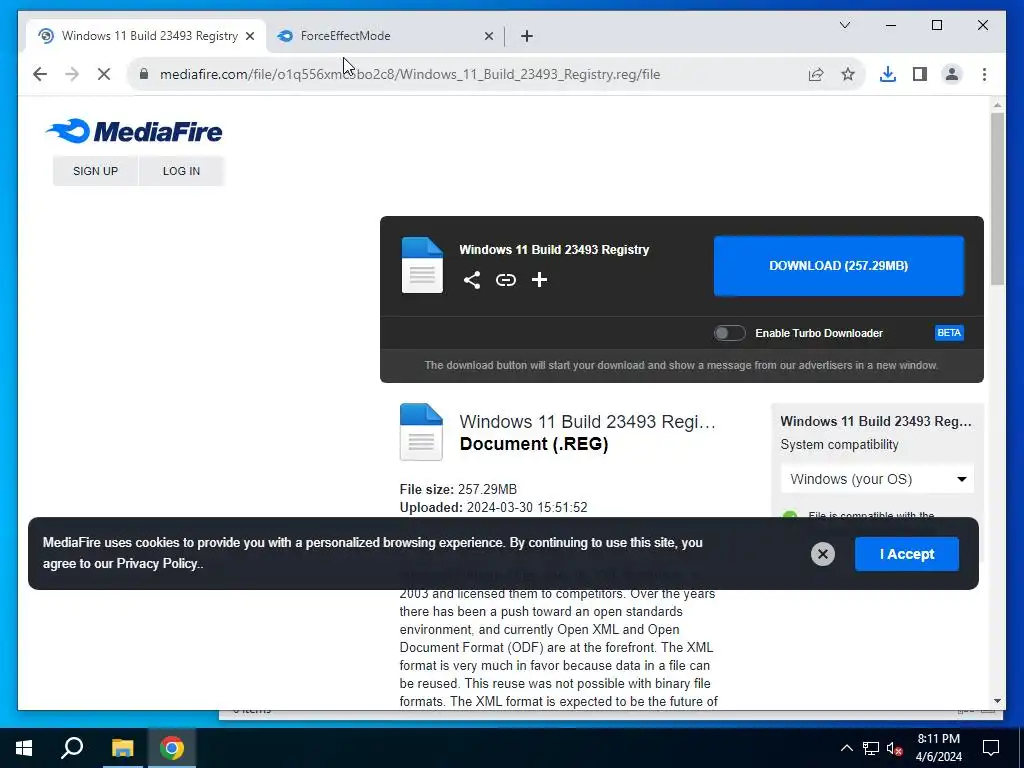This screenshot has width=1024, height=768.
Task: Click the SIGN UP button
Action: (x=95, y=171)
